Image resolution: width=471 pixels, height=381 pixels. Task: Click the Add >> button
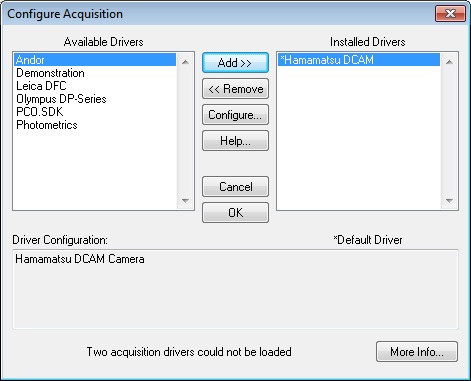point(235,63)
